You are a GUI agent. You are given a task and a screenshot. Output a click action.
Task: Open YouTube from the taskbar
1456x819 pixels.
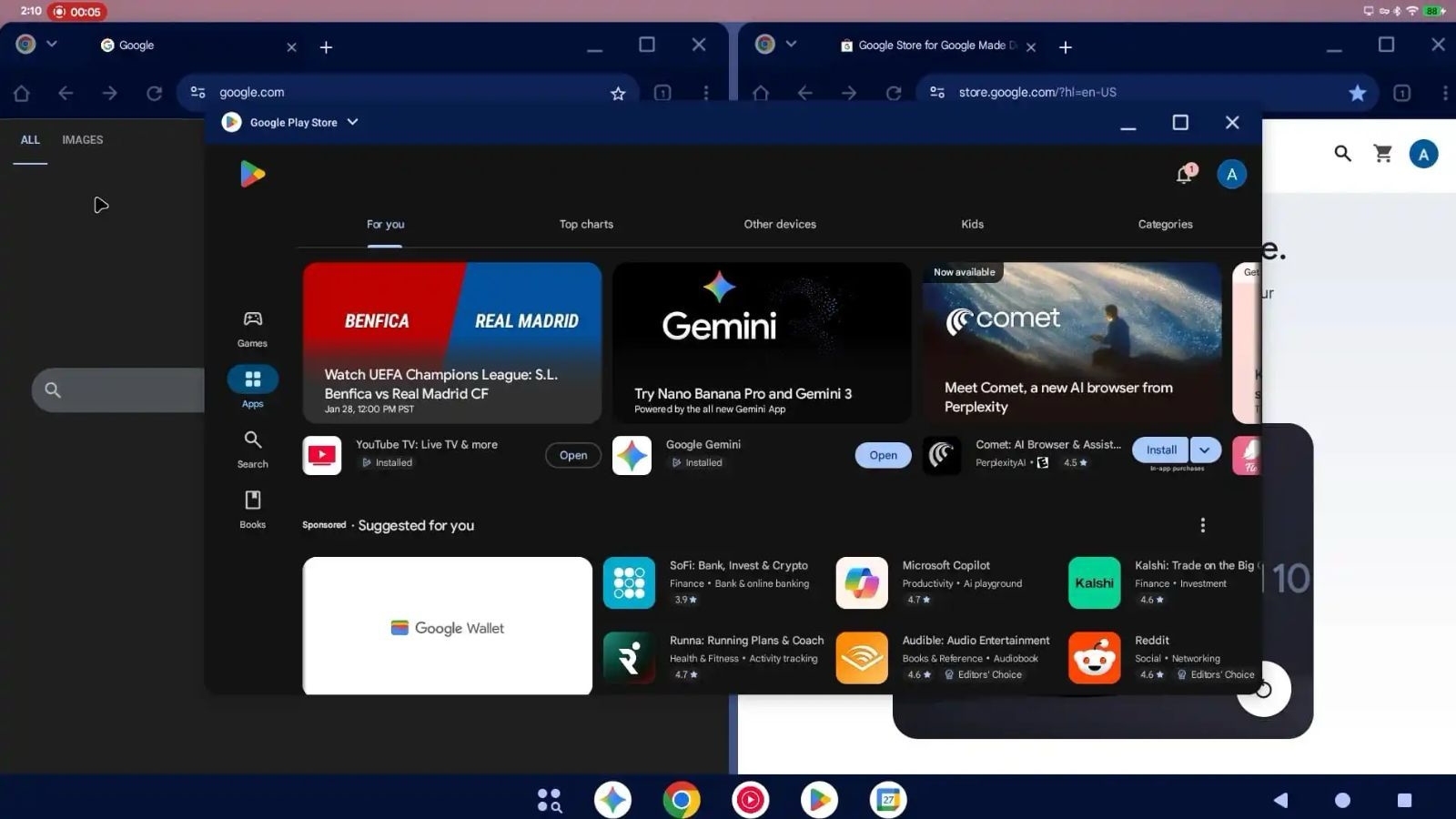(749, 799)
